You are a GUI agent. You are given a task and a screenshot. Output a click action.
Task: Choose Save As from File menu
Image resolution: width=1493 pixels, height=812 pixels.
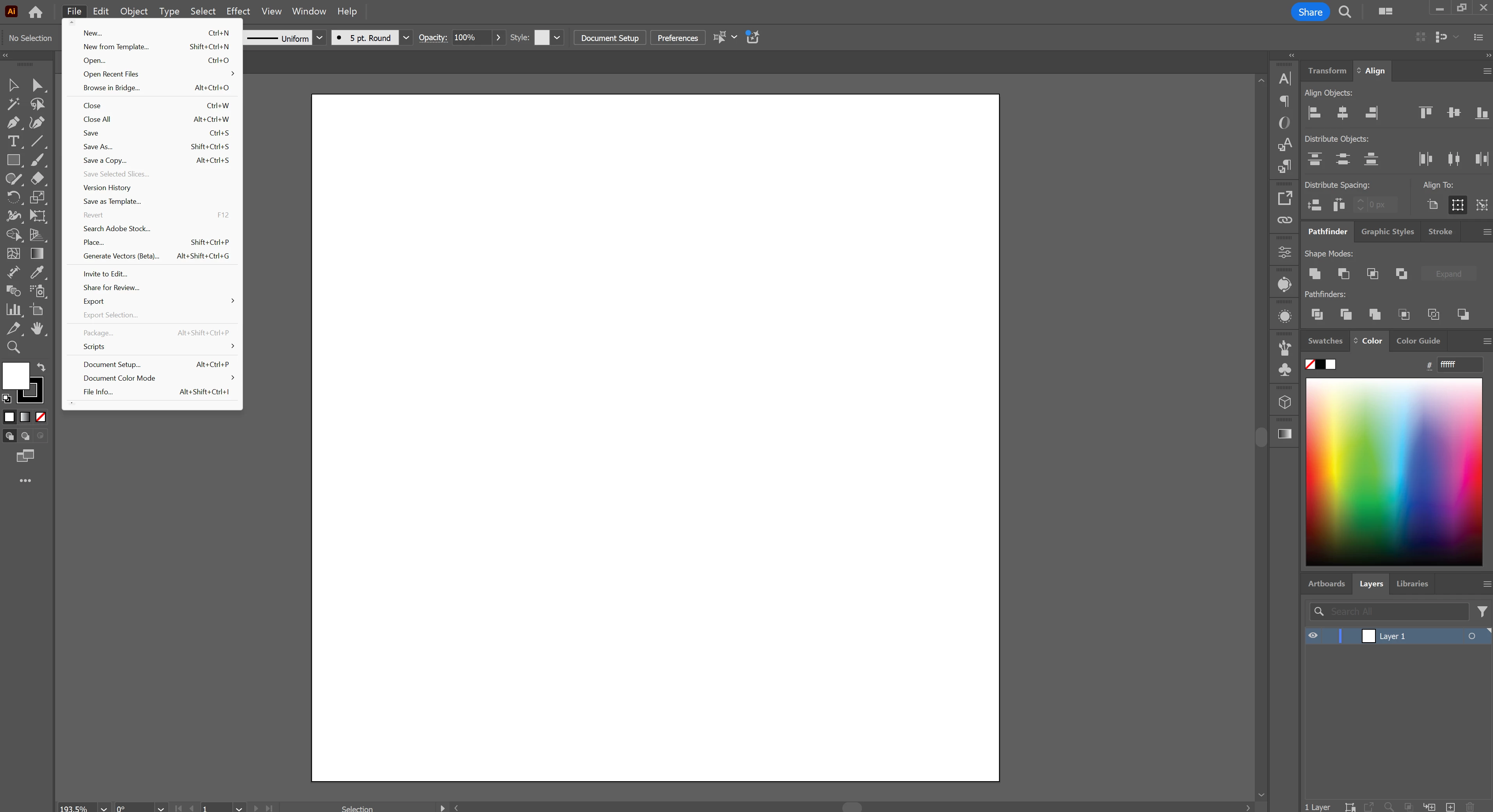pyautogui.click(x=98, y=146)
